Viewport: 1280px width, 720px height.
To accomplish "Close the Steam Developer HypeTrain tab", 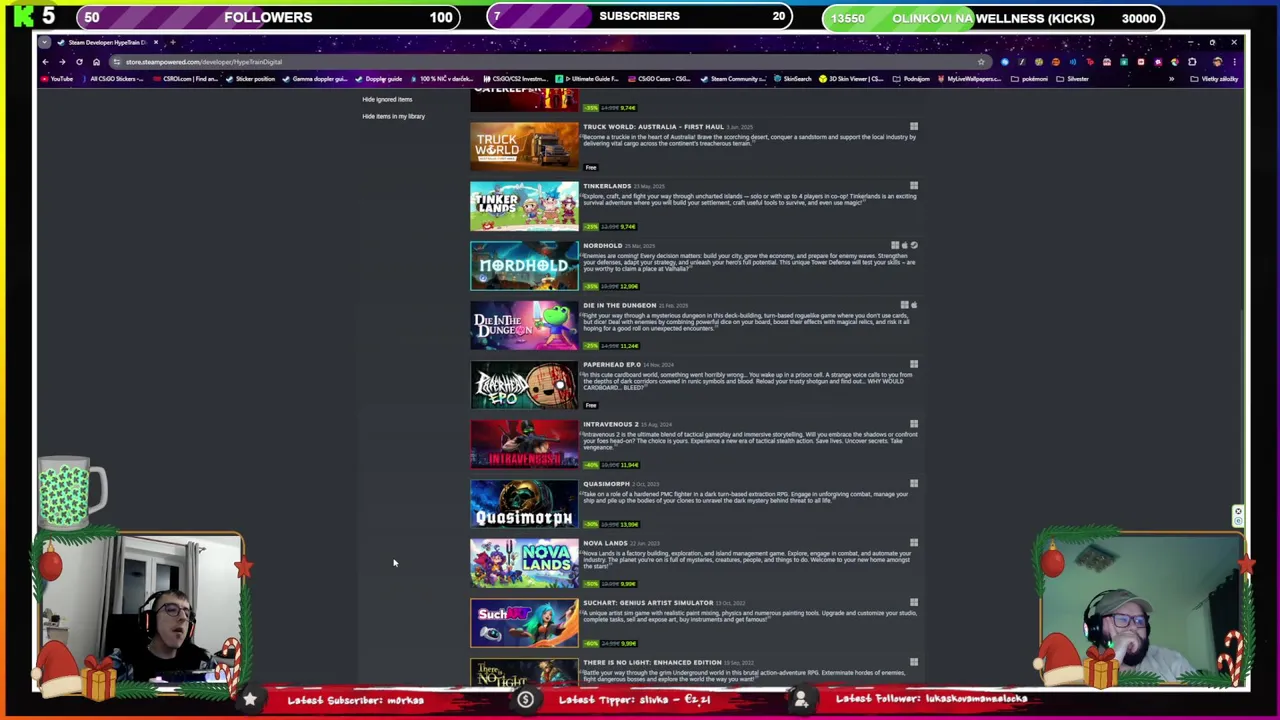I will (x=155, y=42).
